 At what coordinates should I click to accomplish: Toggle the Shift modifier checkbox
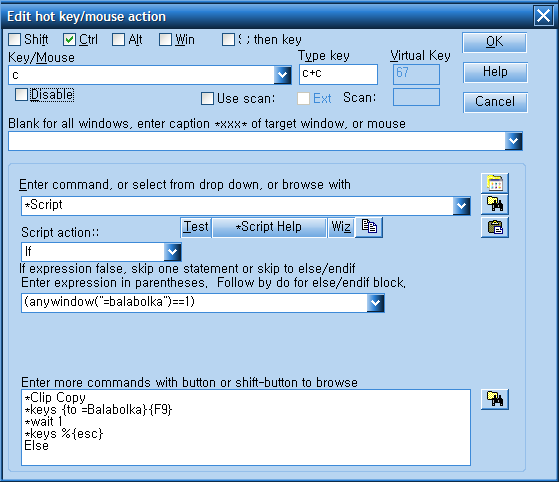(x=14, y=39)
